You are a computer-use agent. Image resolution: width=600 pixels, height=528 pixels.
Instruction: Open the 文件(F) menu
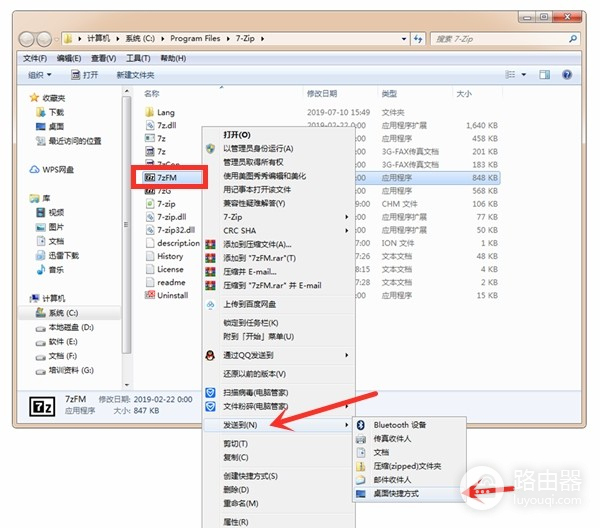(x=35, y=58)
